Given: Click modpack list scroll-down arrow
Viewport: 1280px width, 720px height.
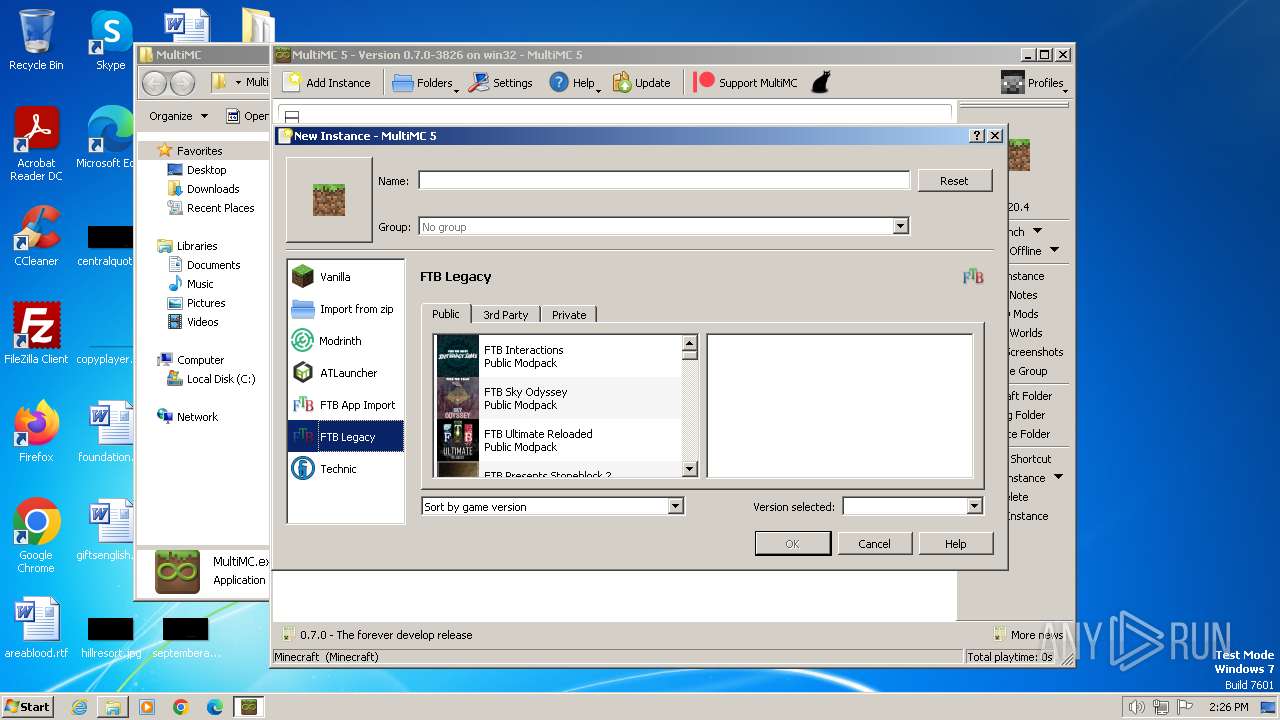Looking at the screenshot, I should click(689, 469).
